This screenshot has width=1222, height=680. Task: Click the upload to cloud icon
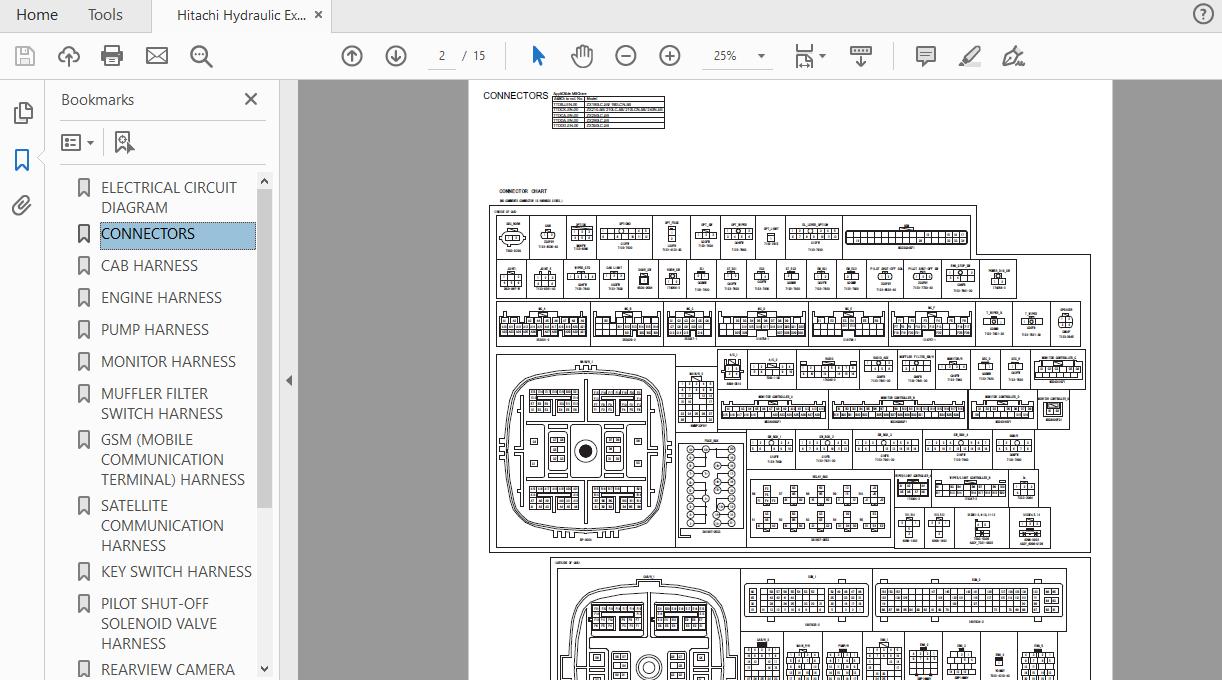coord(68,56)
